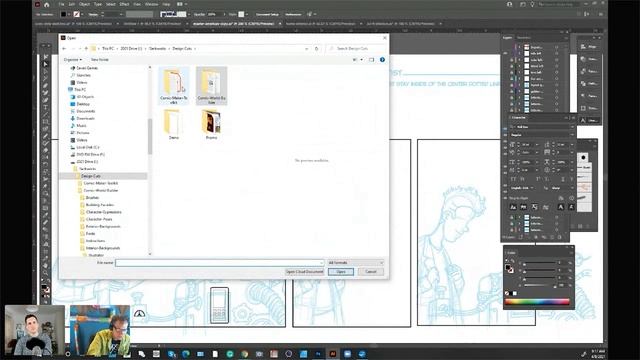This screenshot has height=360, width=640.
Task: Open Microsoft Edge from the taskbar
Action: [x=186, y=354]
